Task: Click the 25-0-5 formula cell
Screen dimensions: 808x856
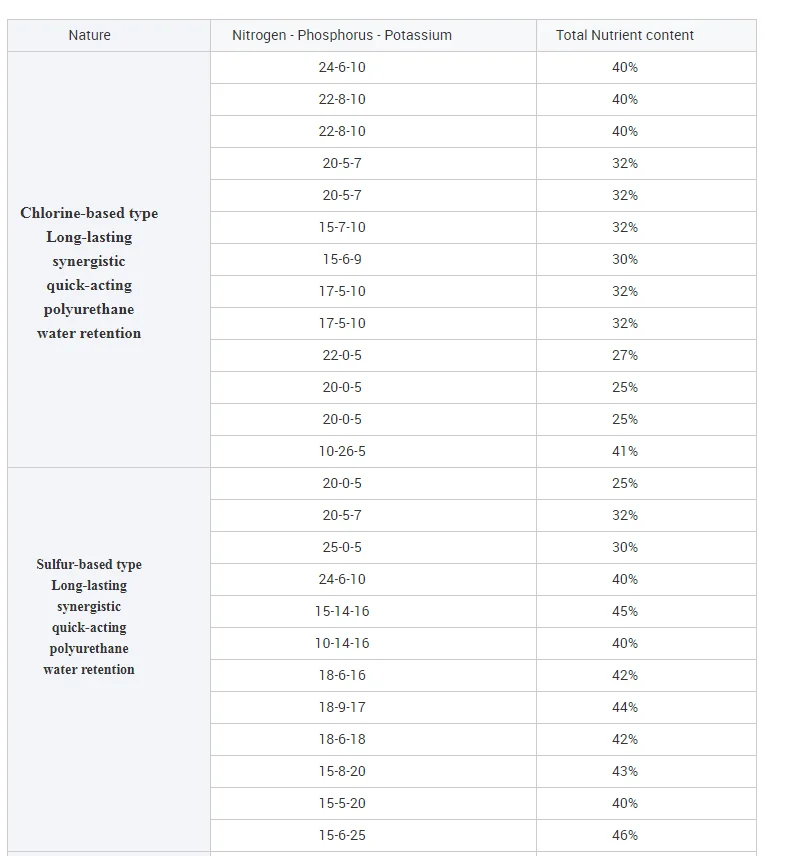Action: [342, 547]
